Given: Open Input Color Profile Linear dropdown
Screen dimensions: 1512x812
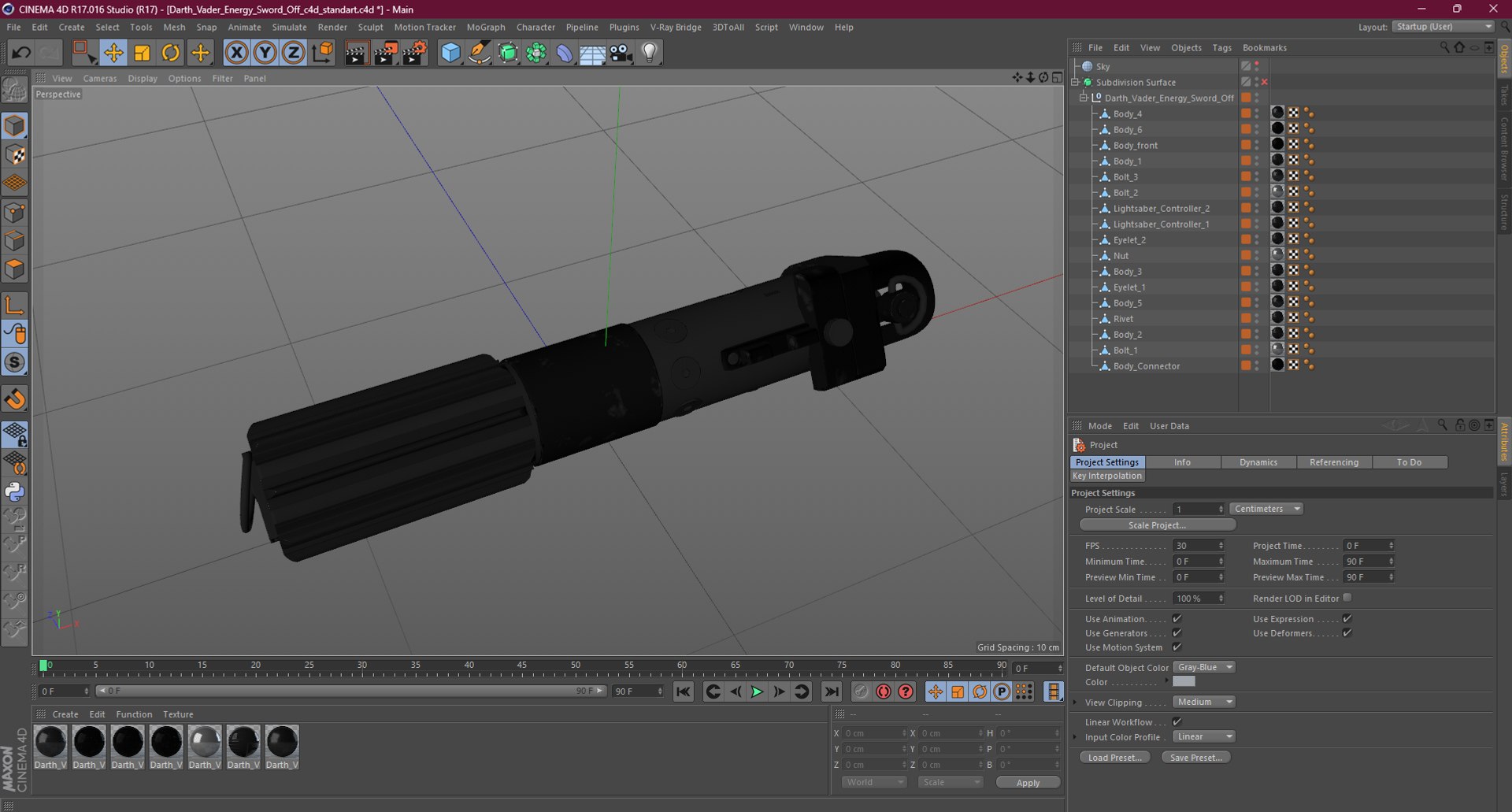Looking at the screenshot, I should 1204,736.
